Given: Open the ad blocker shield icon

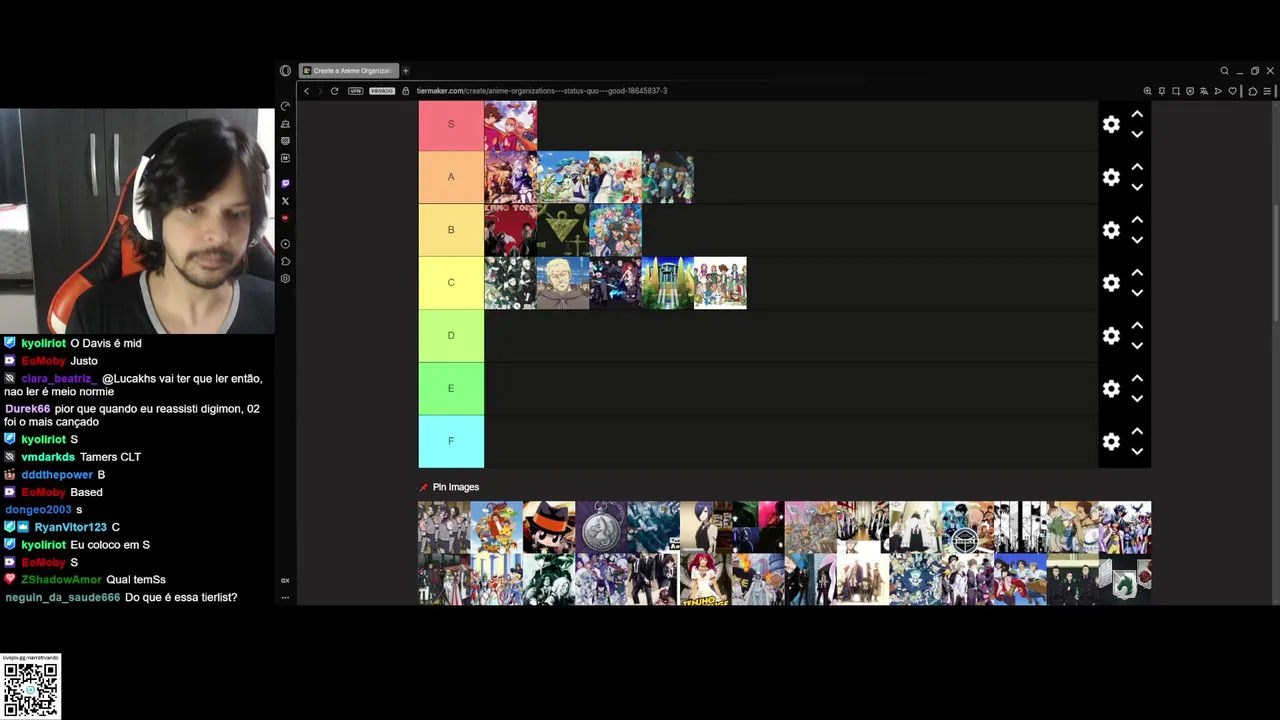Looking at the screenshot, I should click(1190, 91).
